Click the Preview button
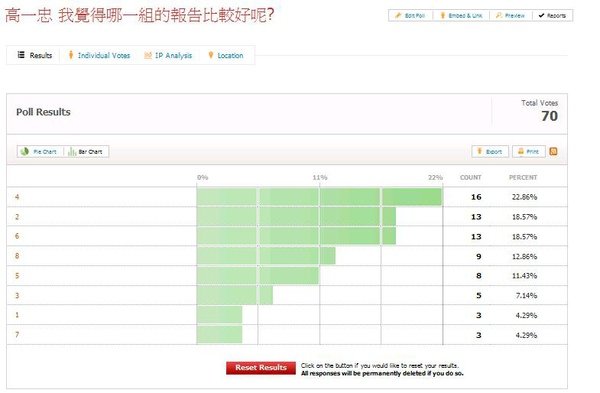 click(510, 16)
